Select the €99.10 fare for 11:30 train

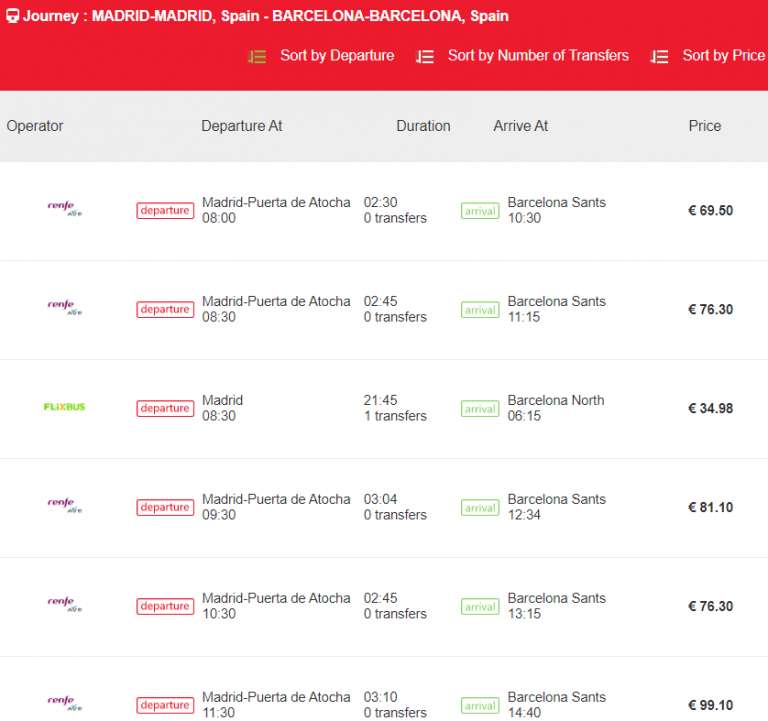pyautogui.click(x=710, y=705)
